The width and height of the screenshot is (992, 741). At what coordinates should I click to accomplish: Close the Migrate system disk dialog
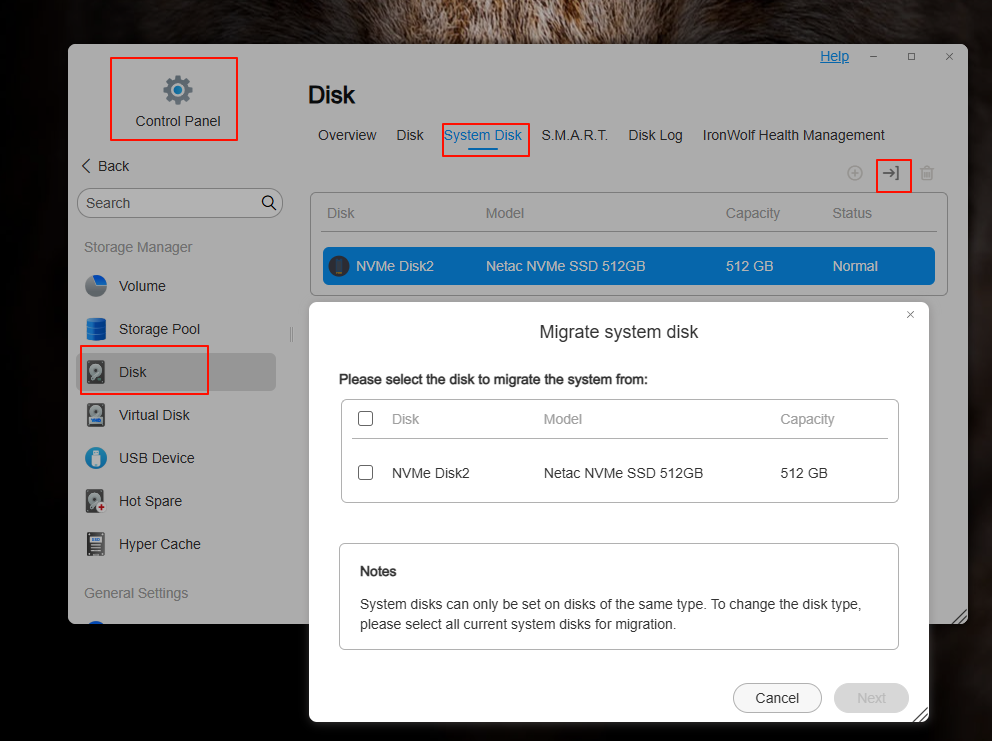910,314
